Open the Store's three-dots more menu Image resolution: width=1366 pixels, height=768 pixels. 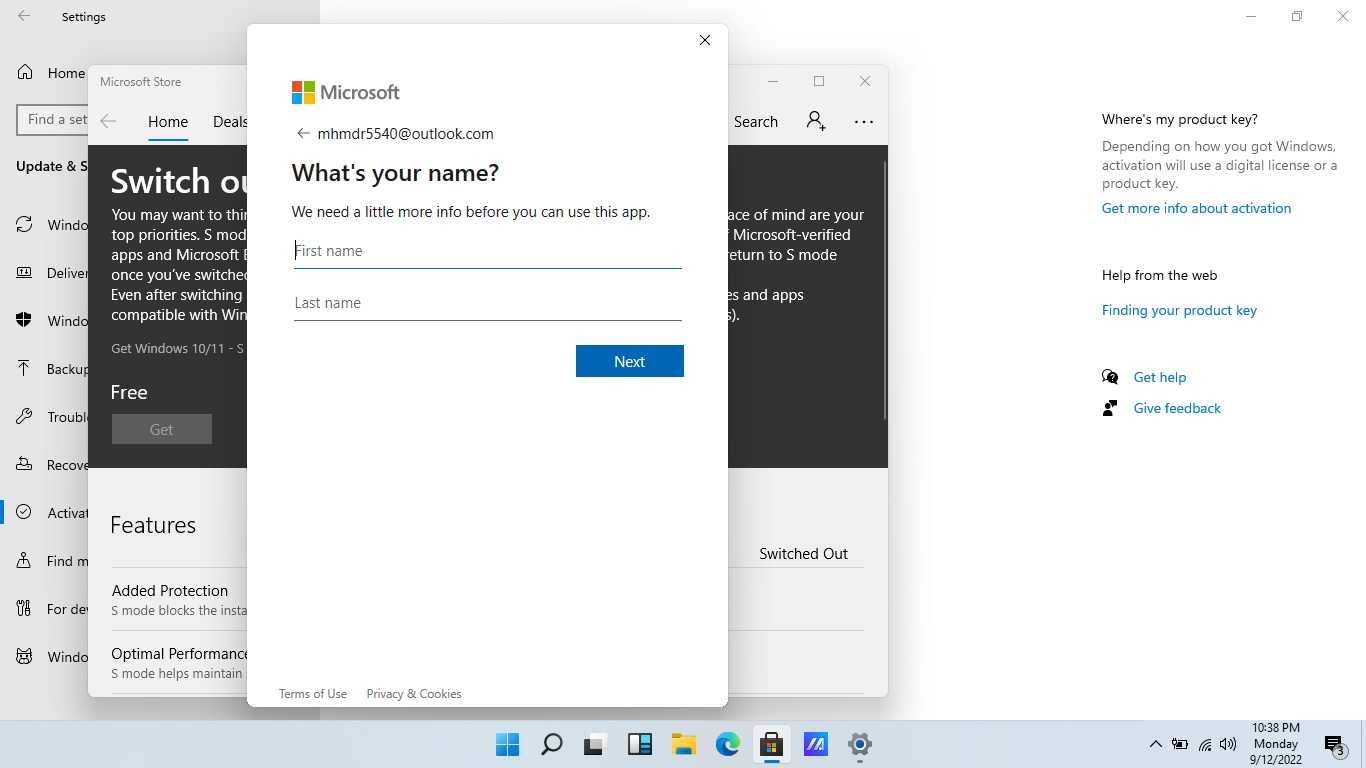coord(864,122)
